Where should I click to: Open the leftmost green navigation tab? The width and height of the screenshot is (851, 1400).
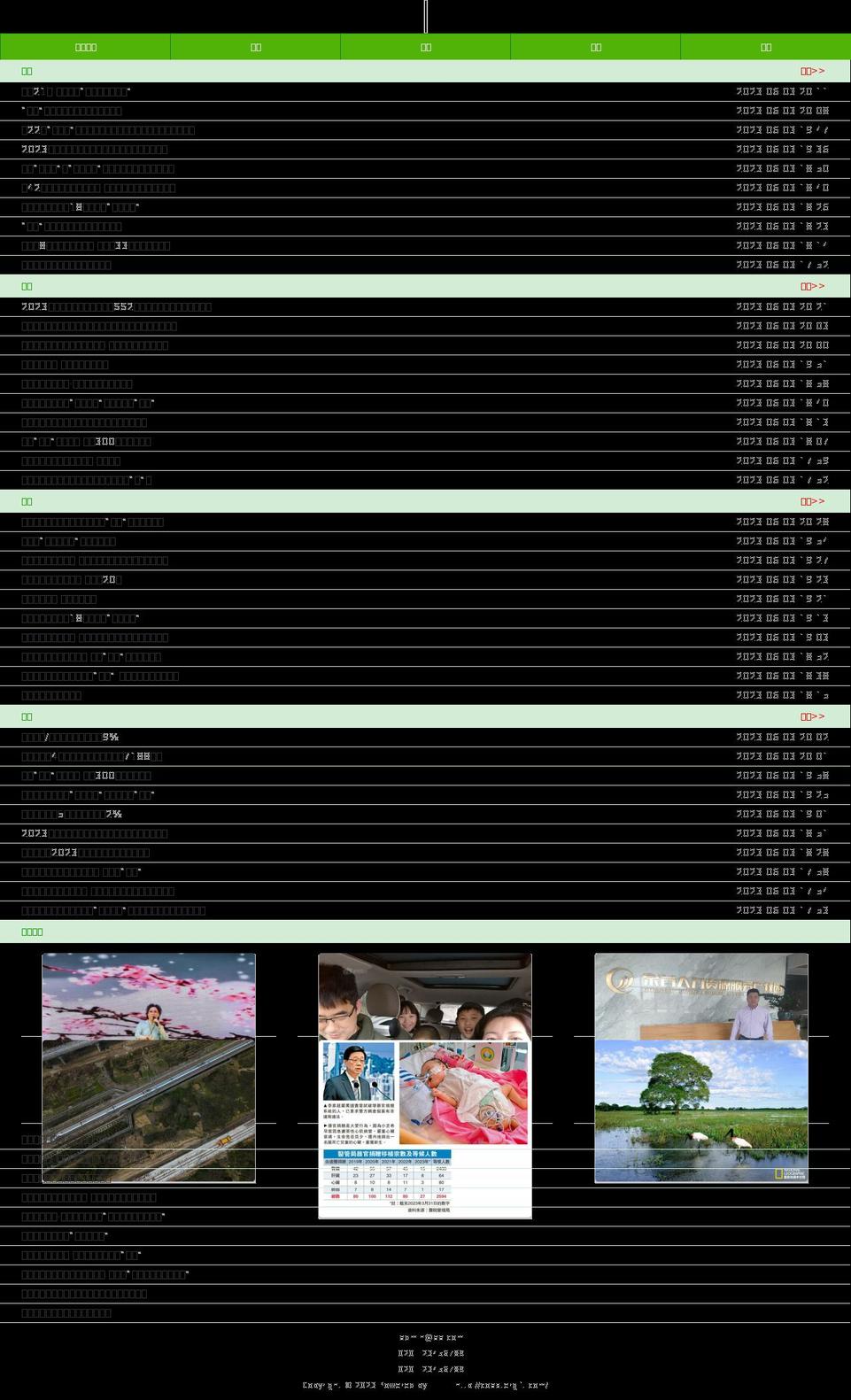click(85, 47)
